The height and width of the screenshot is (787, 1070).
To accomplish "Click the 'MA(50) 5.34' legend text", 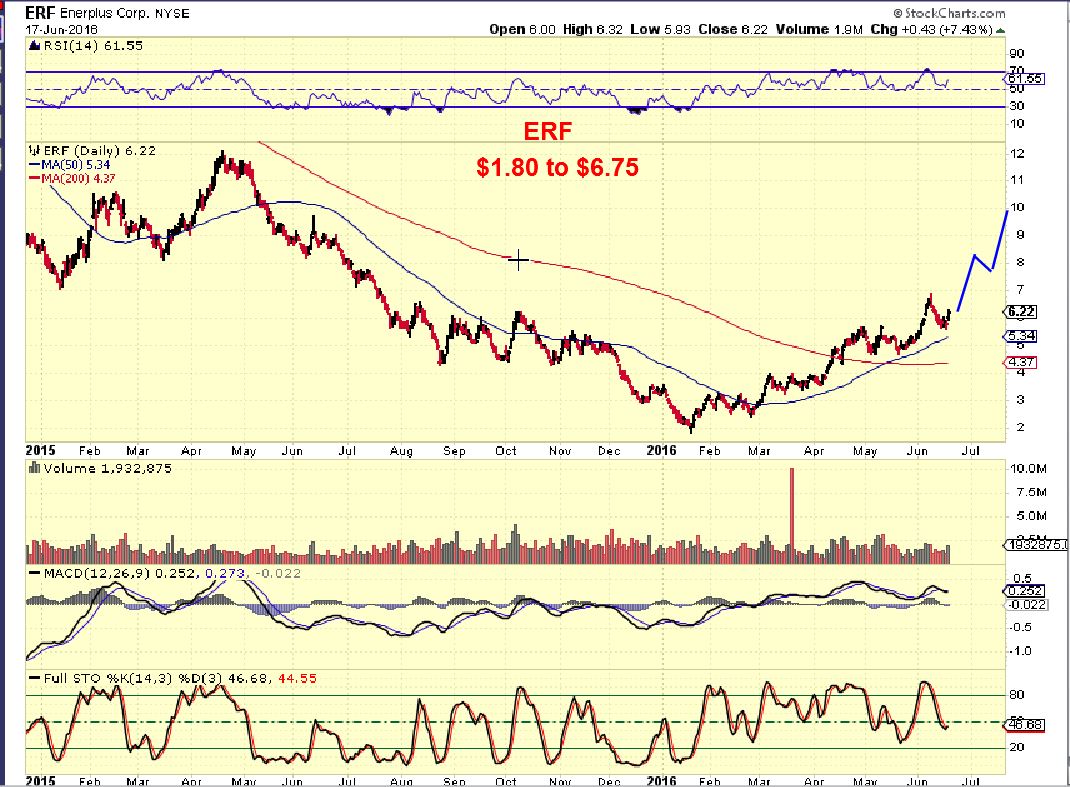I will point(76,164).
